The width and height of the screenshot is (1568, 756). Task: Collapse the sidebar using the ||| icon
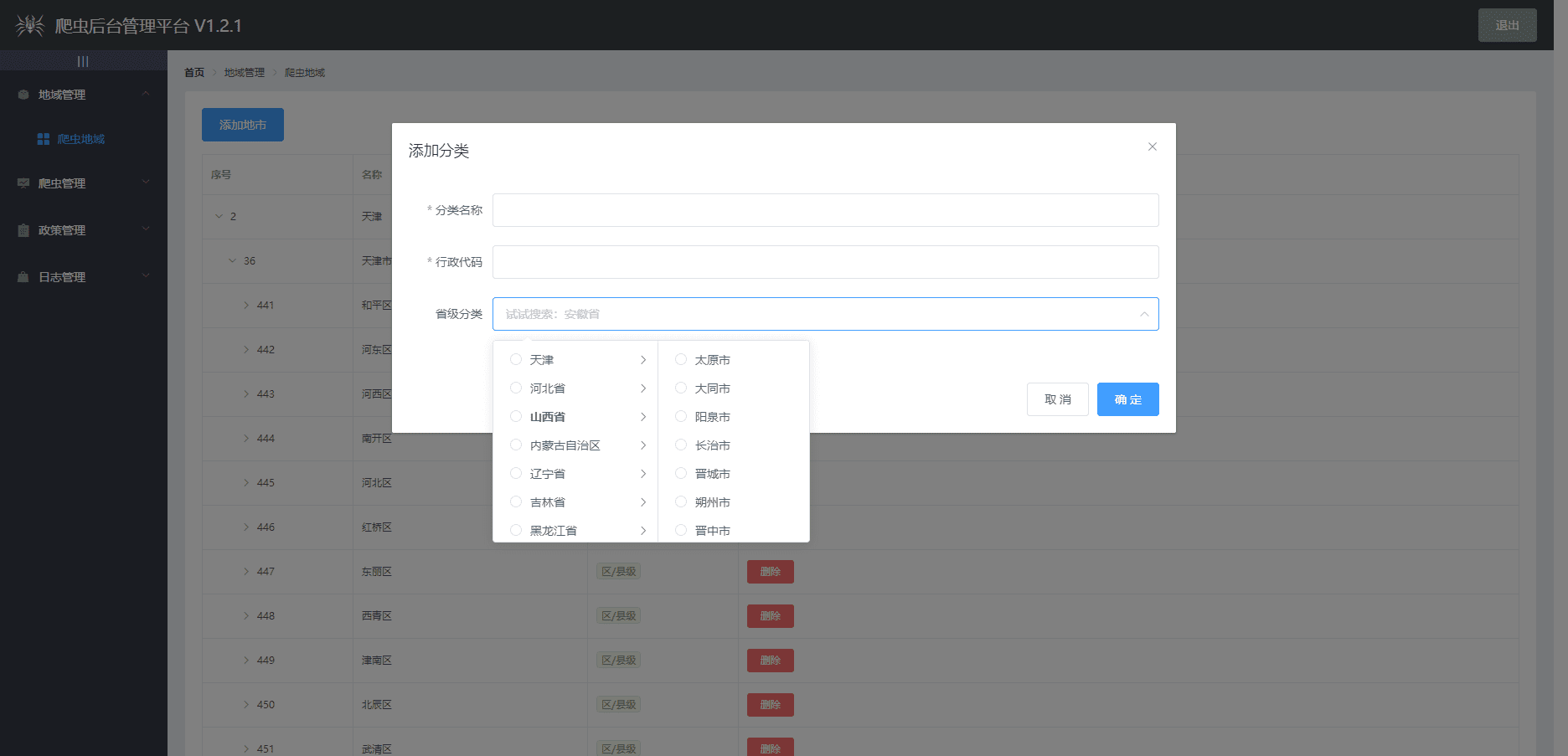pyautogui.click(x=82, y=60)
